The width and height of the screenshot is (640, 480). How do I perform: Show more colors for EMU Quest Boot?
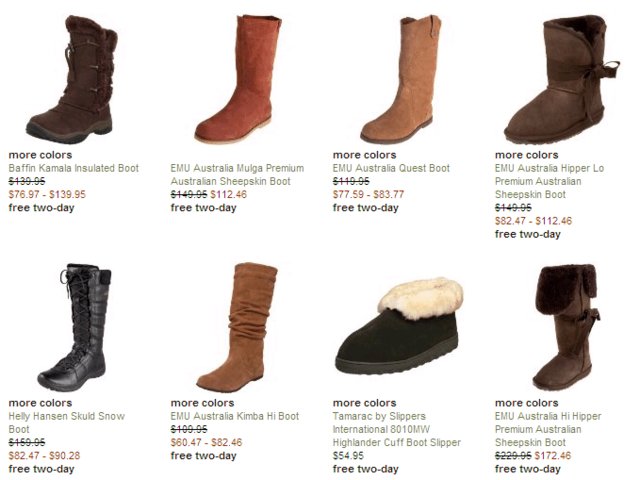point(364,155)
